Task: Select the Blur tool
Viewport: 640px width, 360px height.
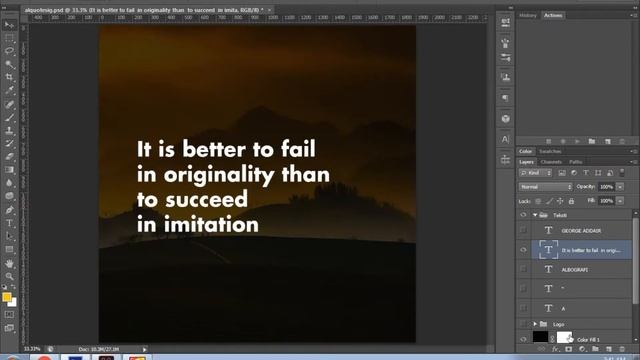Action: coord(9,182)
